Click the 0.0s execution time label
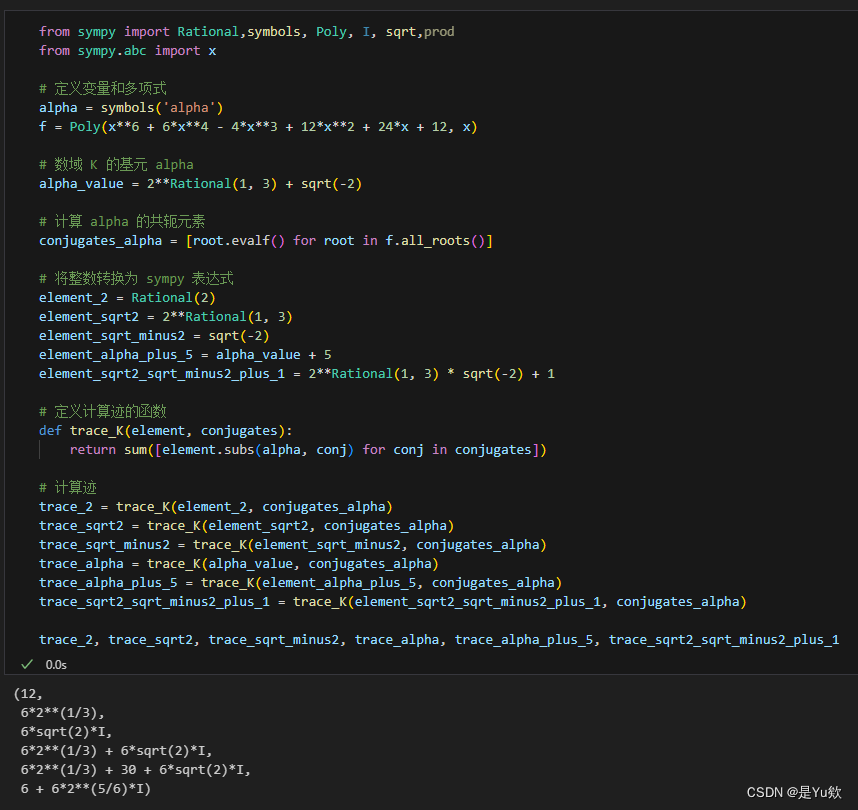This screenshot has width=858, height=810. [56, 664]
